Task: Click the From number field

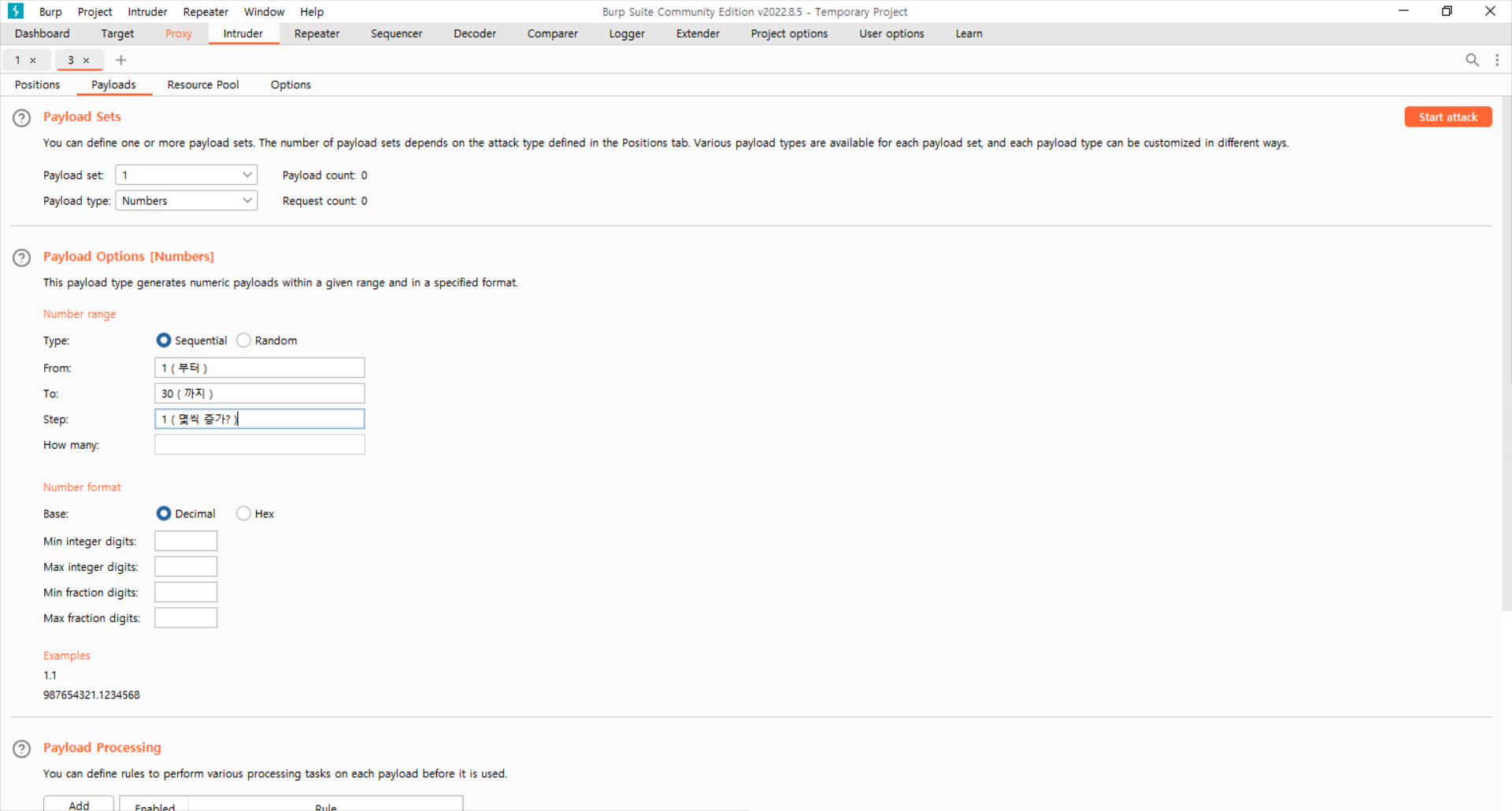Action: [260, 368]
